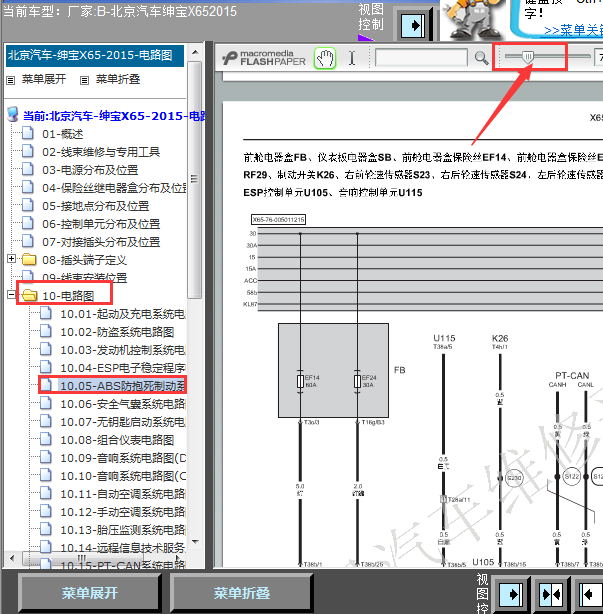Image resolution: width=603 pixels, height=614 pixels.
Task: Click the top view-control right arrow icon
Action: 414,26
